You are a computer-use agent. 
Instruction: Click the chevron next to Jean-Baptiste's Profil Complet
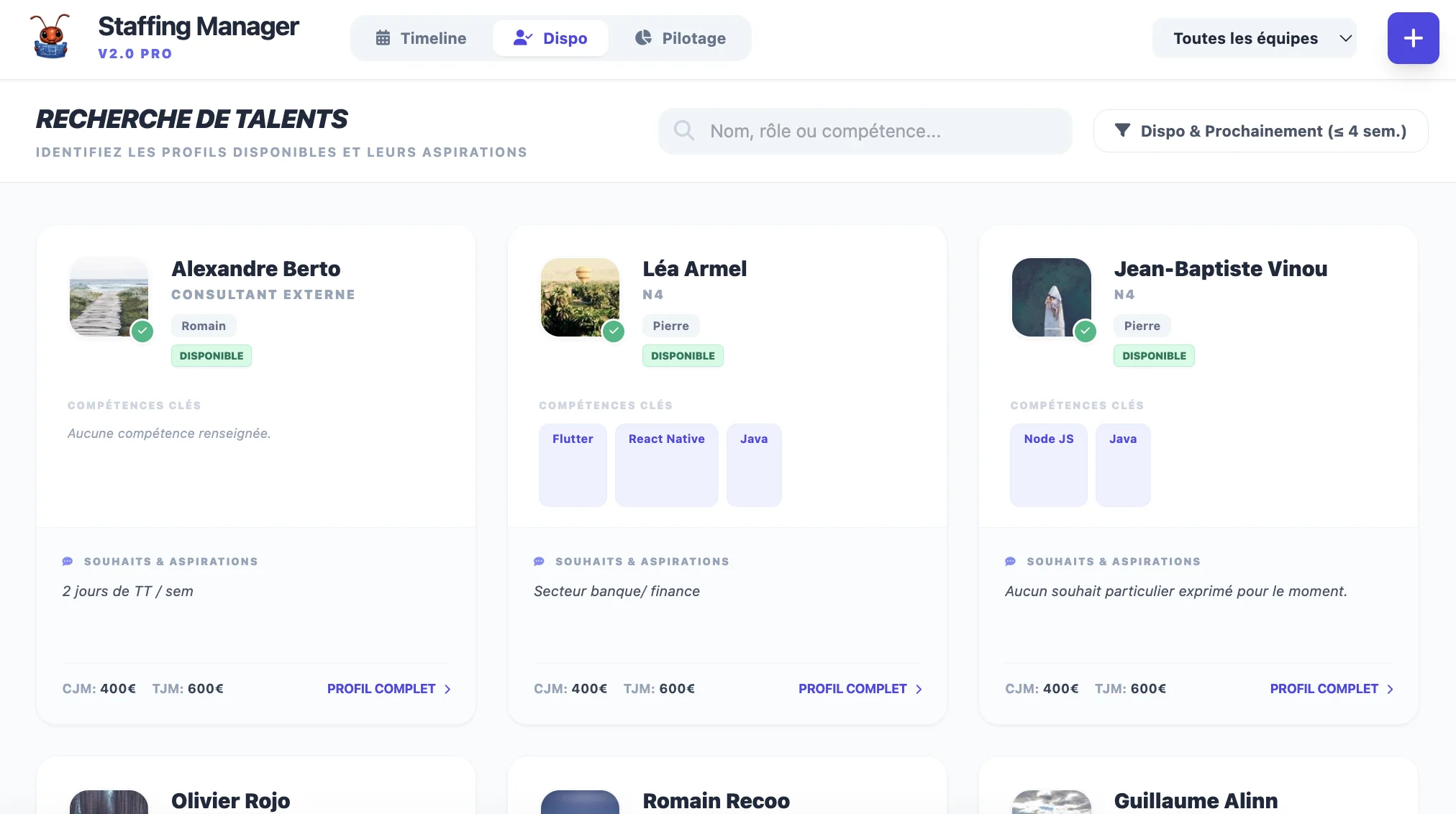(1390, 689)
